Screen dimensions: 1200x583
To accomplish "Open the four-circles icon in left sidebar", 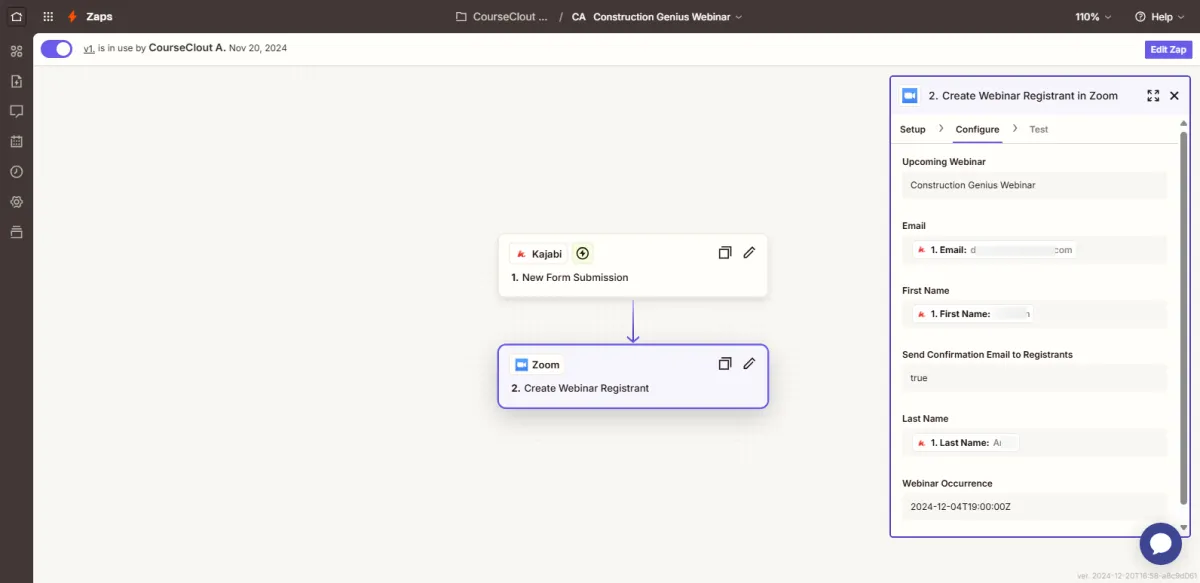I will click(16, 51).
